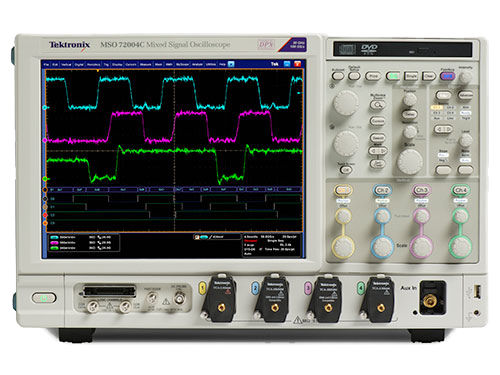Push the Clear button
Image resolution: width=500 pixels, height=375 pixels.
[x=429, y=76]
